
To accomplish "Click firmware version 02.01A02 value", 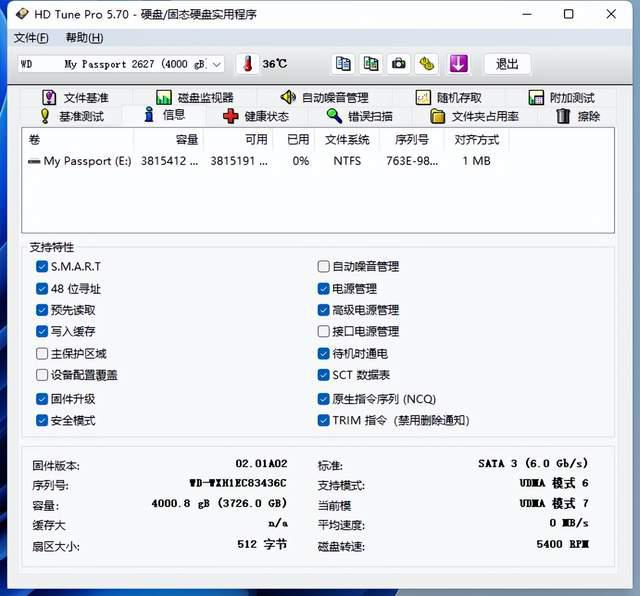I will [261, 464].
